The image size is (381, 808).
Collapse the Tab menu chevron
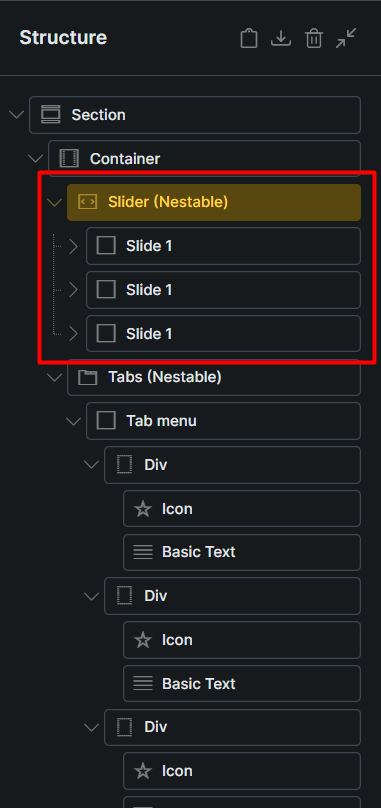click(73, 422)
